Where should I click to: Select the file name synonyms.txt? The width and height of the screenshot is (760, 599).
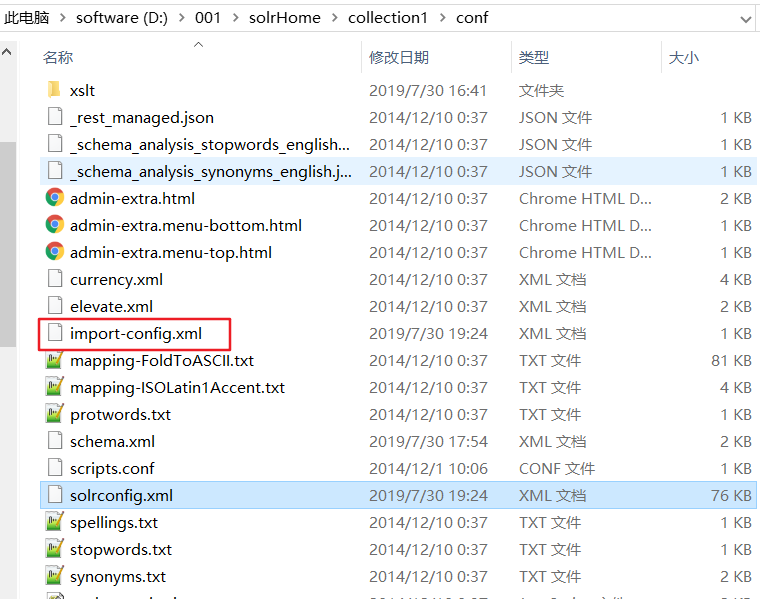point(118,577)
